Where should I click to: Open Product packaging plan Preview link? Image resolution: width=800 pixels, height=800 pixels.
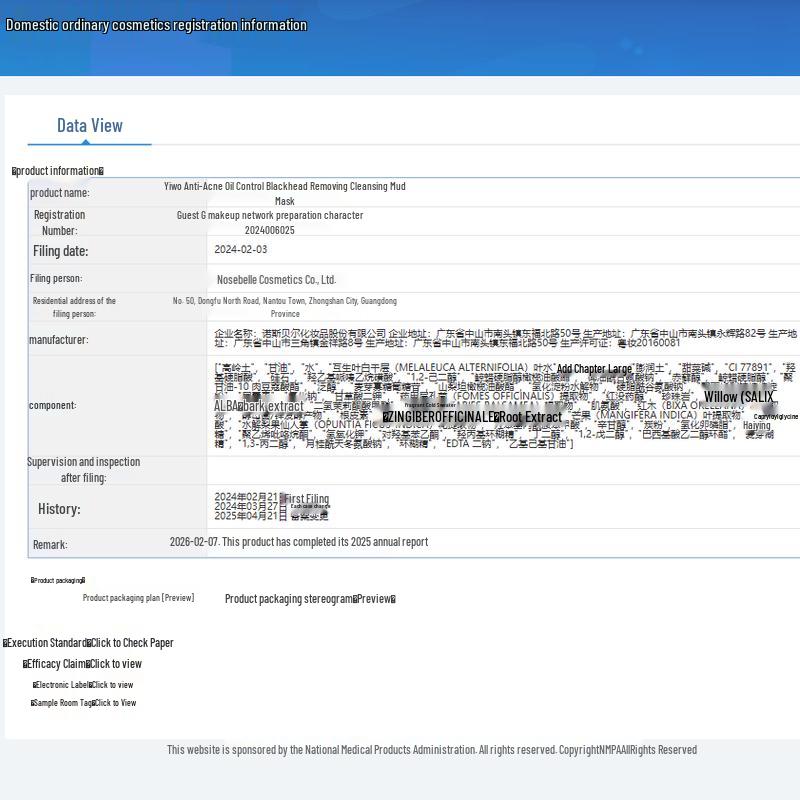point(138,597)
